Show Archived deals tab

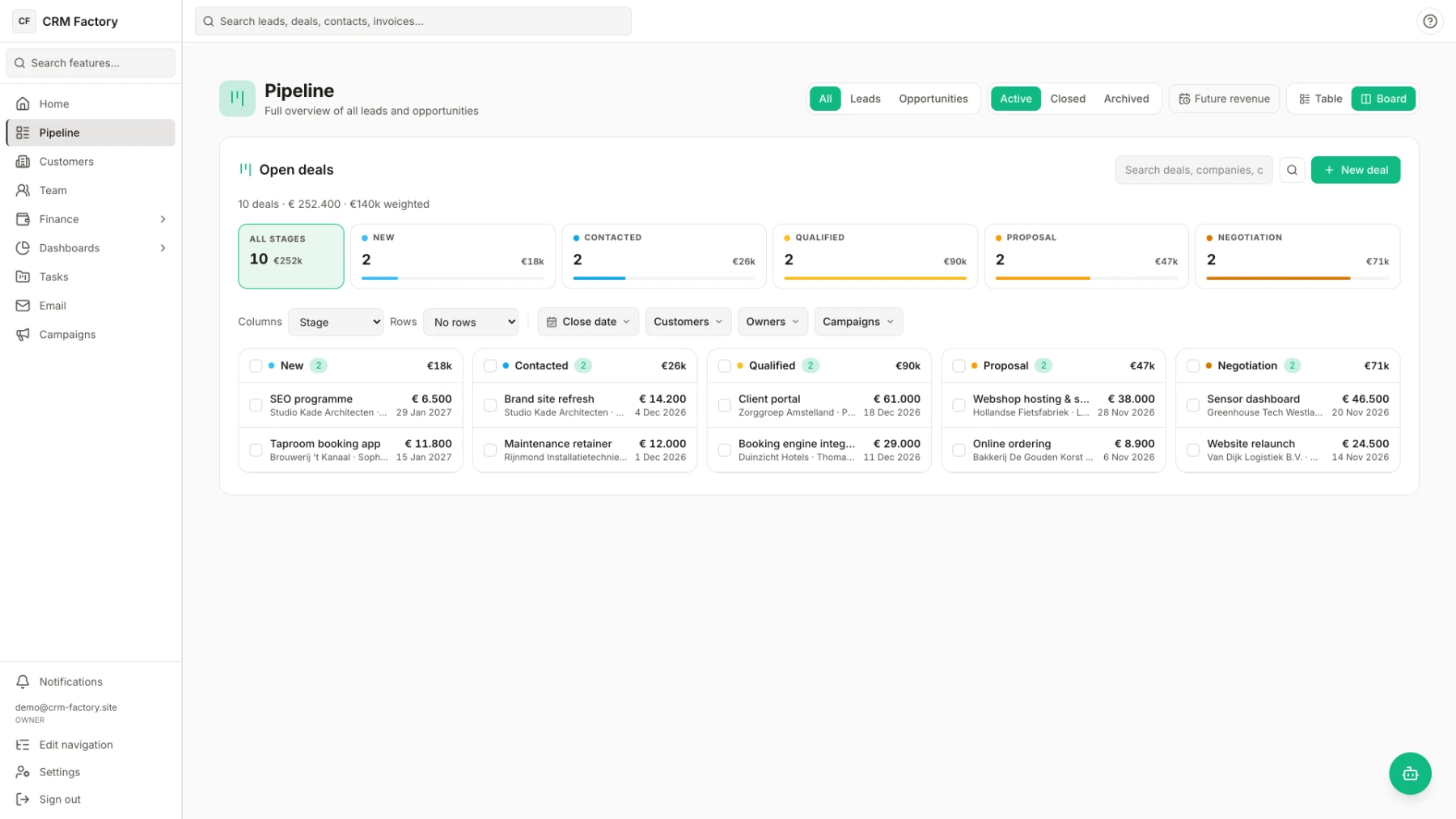pyautogui.click(x=1126, y=99)
